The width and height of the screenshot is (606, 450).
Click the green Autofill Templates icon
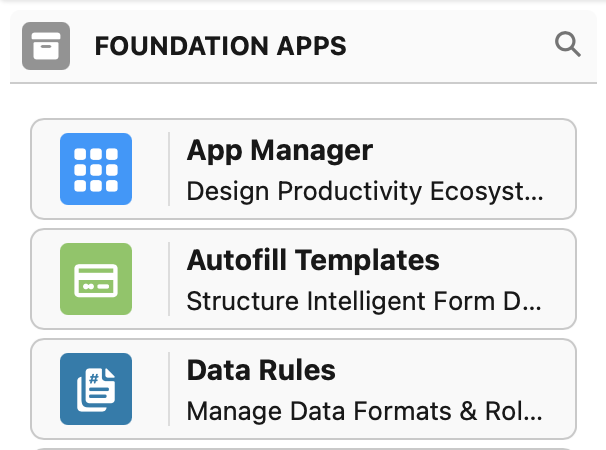[96, 279]
